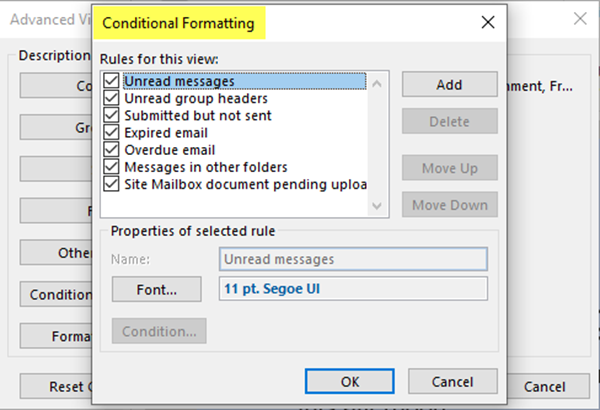Toggle the Unread group headers checkbox
Viewport: 600px width, 410px height.
[x=111, y=99]
